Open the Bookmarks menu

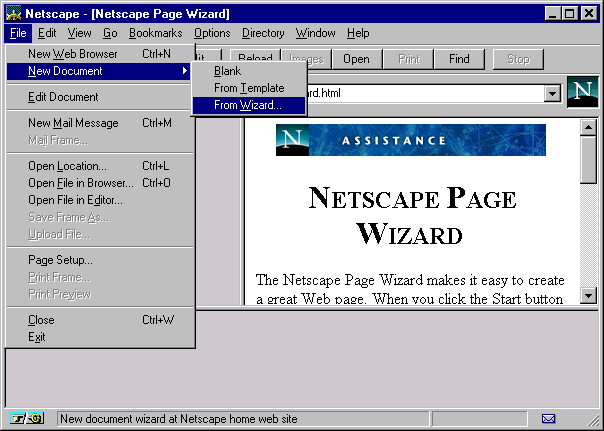tap(156, 33)
